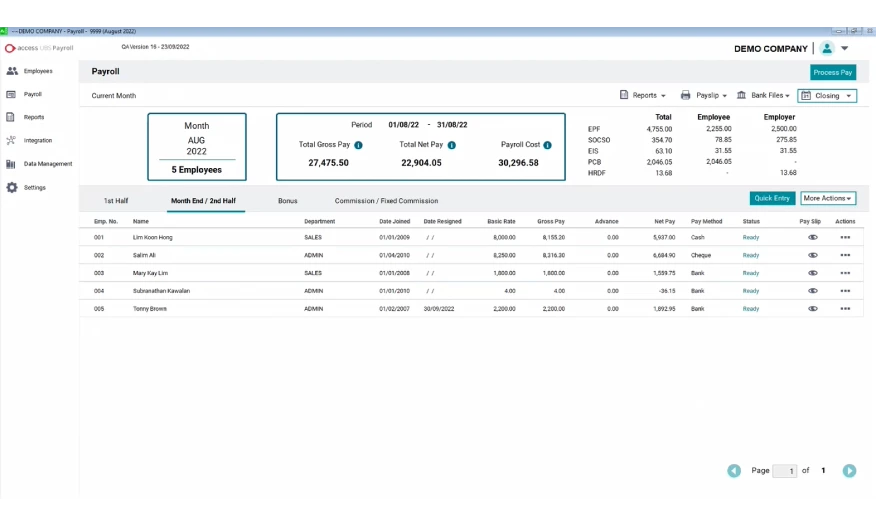Viewport: 876px width, 525px height.
Task: Open actions menu for Lim Koon Hong
Action: point(845,237)
